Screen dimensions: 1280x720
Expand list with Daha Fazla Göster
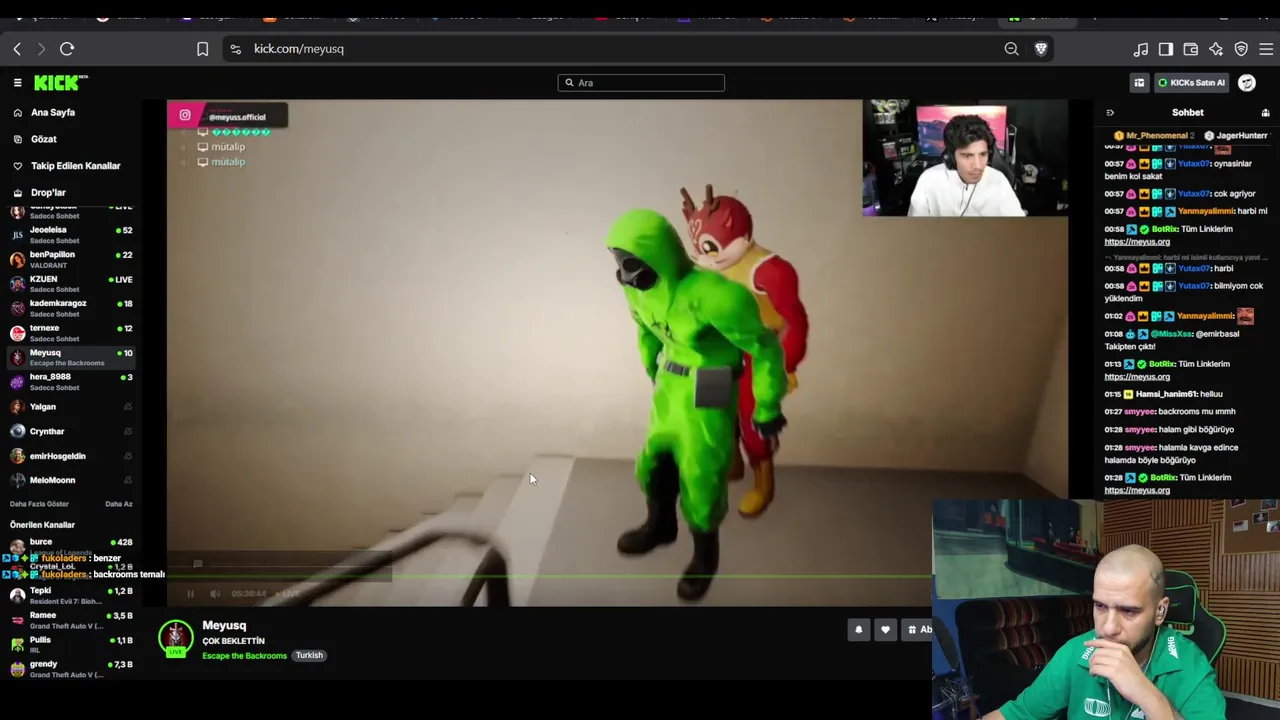[x=39, y=504]
